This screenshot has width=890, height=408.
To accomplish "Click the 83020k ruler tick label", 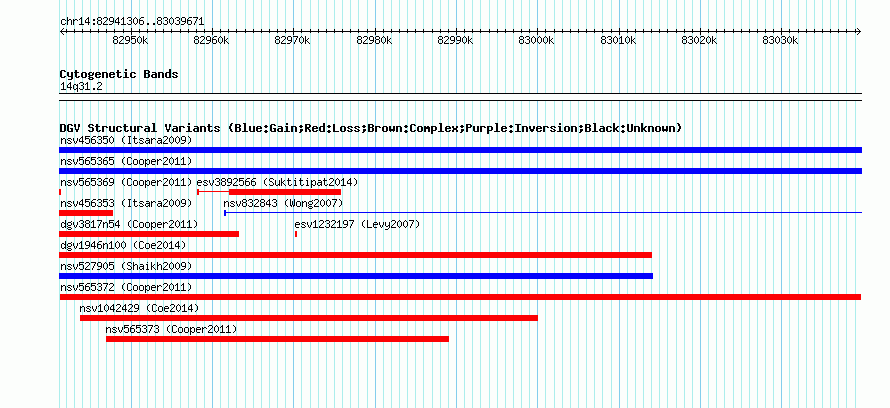I will click(699, 40).
